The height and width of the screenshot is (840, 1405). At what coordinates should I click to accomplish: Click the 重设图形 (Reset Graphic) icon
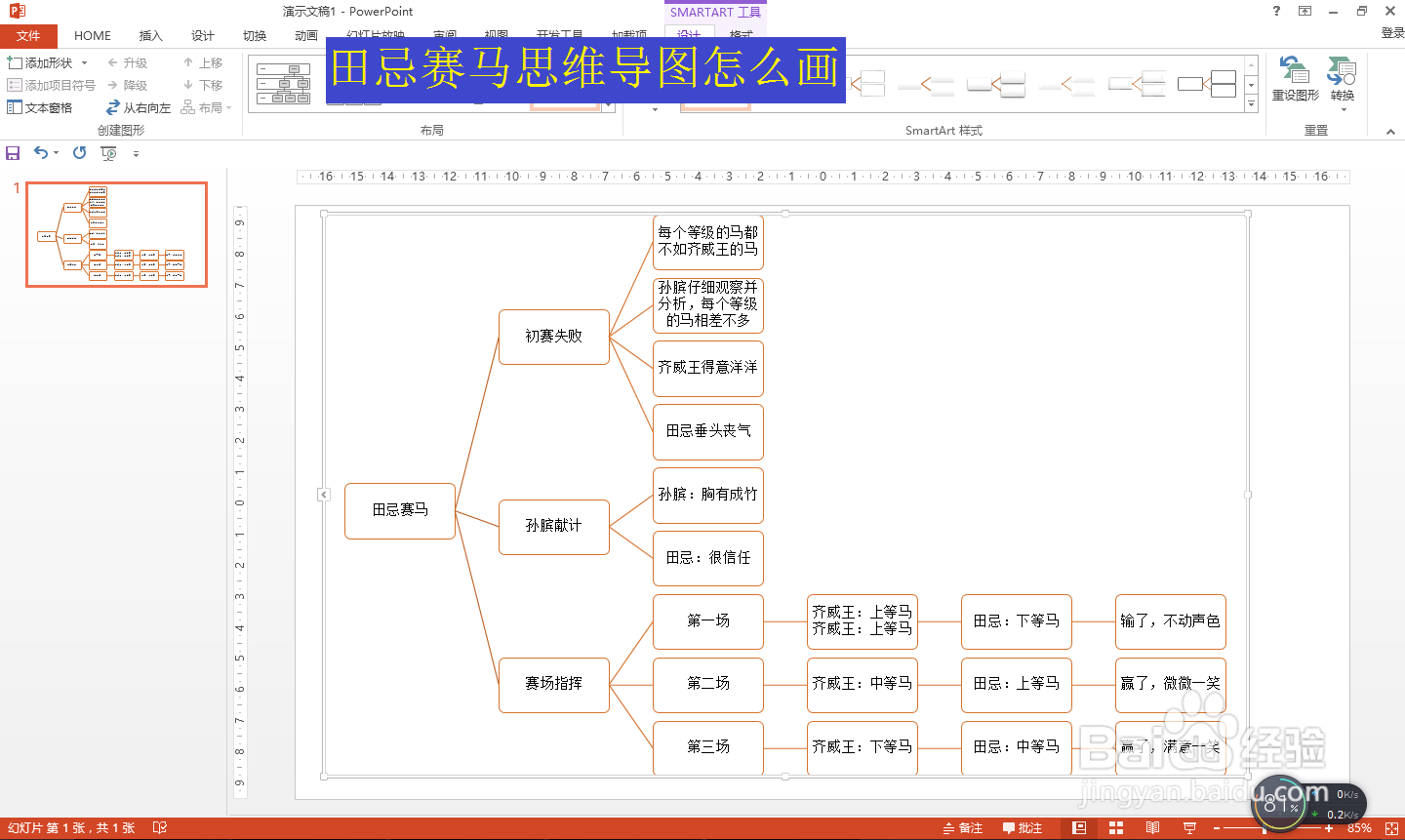pos(1295,71)
